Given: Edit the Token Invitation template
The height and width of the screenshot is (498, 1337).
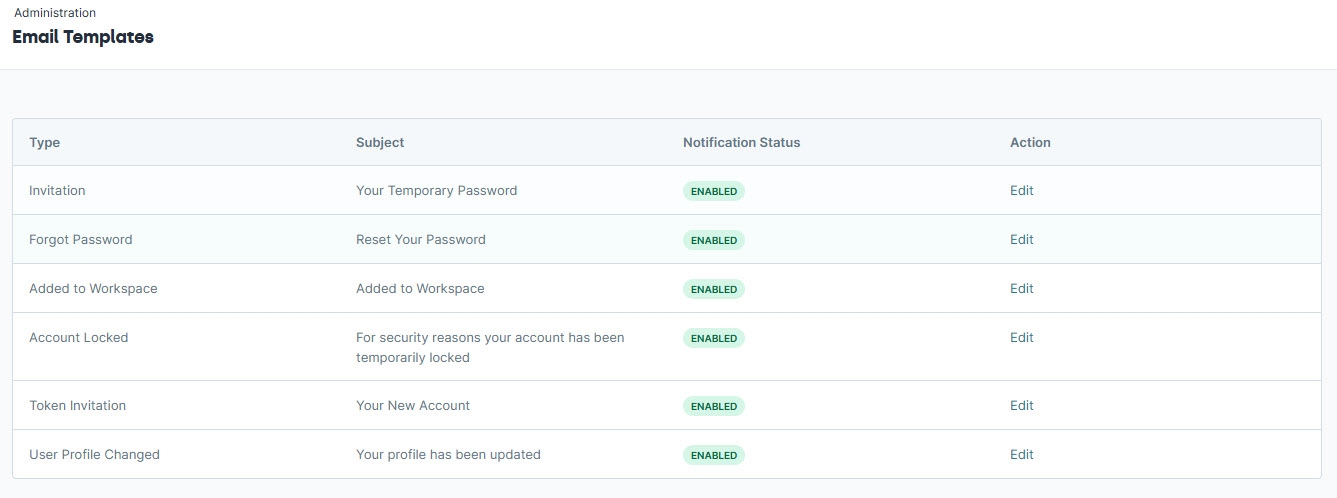Looking at the screenshot, I should click(x=1021, y=405).
